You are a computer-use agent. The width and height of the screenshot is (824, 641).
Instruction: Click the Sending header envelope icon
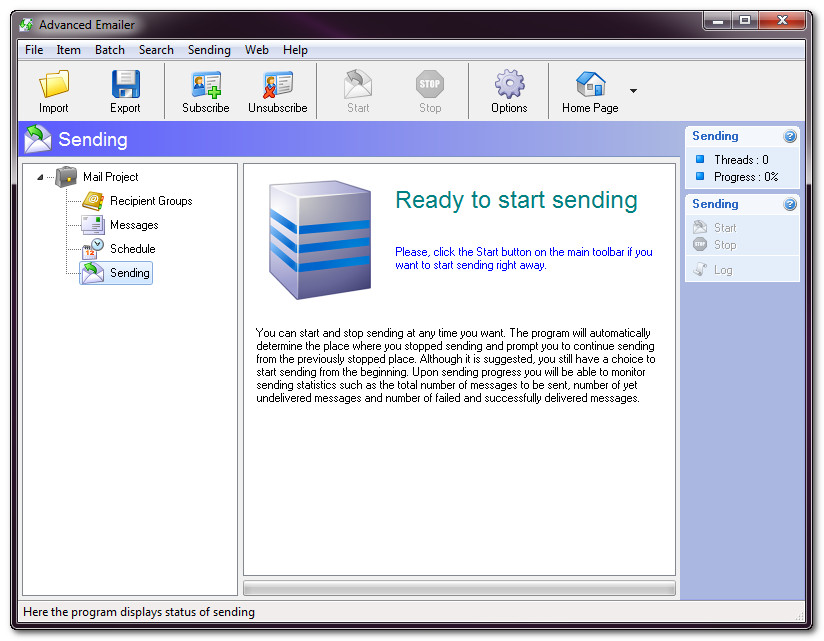pos(38,139)
